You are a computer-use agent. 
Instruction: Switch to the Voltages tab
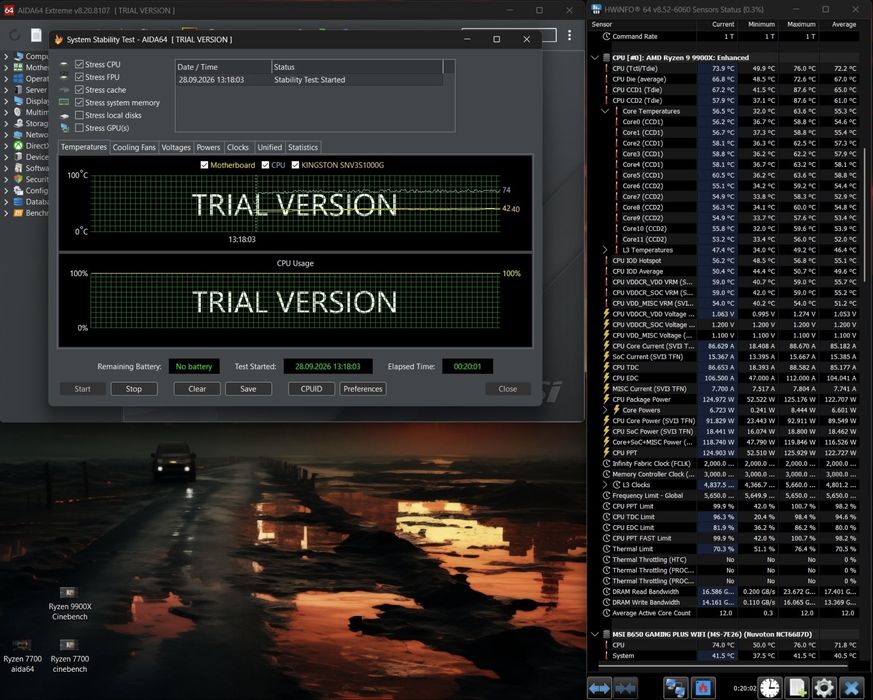click(176, 148)
